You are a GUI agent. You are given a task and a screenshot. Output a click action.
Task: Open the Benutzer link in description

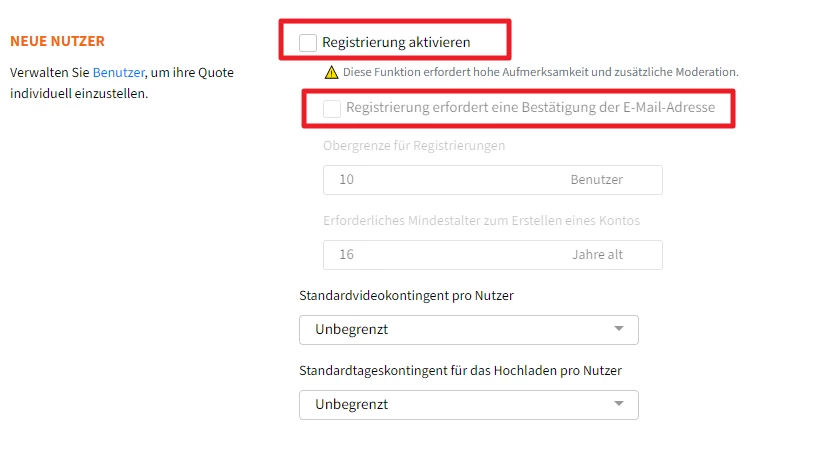tap(119, 72)
